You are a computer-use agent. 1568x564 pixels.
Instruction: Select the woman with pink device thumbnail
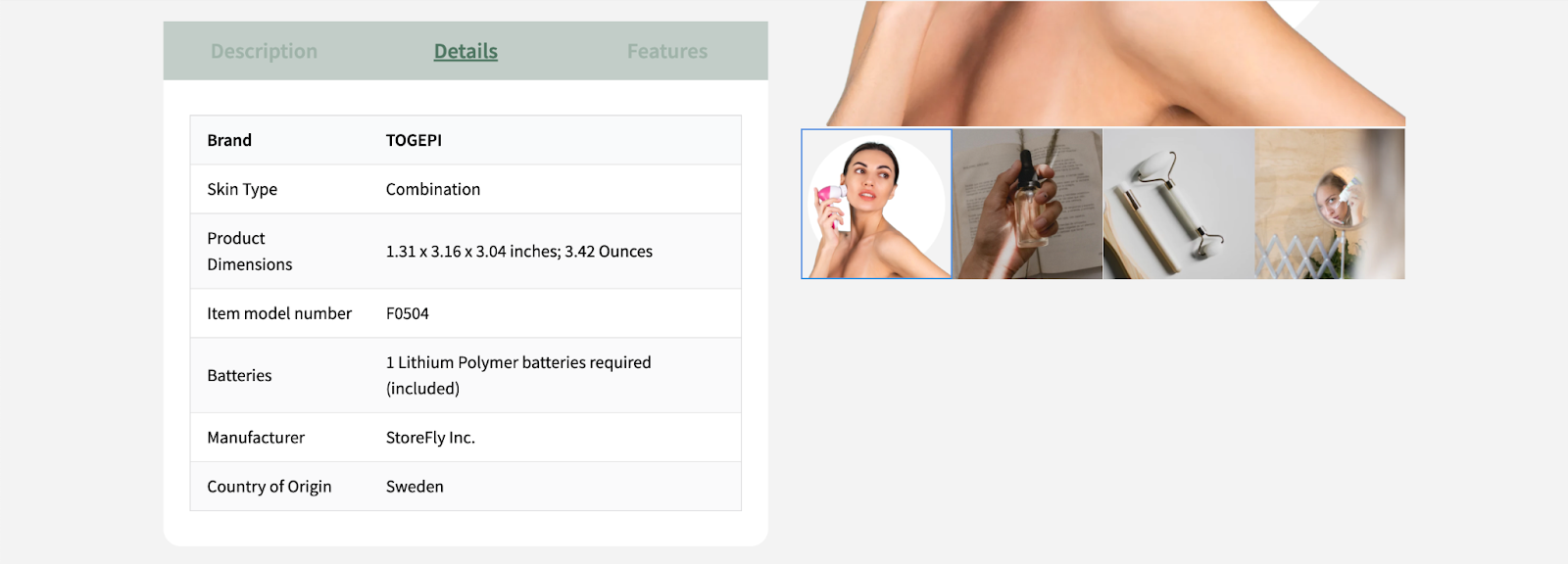click(x=876, y=204)
